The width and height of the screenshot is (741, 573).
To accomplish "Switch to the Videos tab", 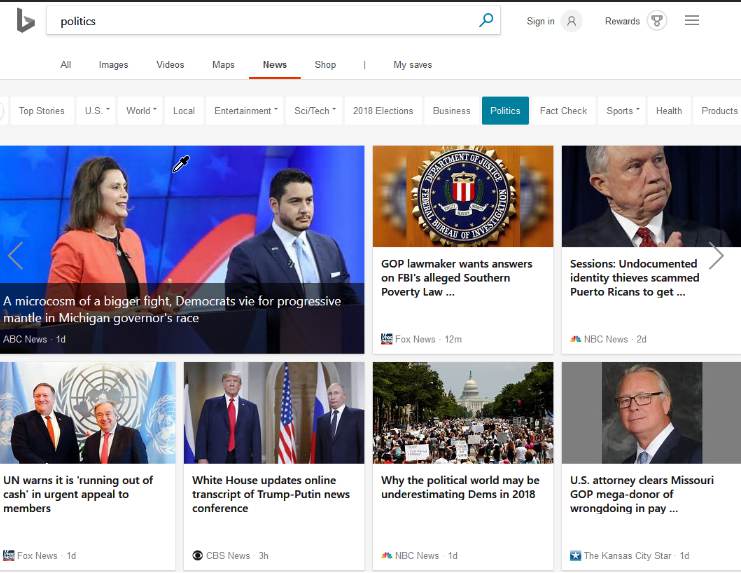I will coord(170,65).
